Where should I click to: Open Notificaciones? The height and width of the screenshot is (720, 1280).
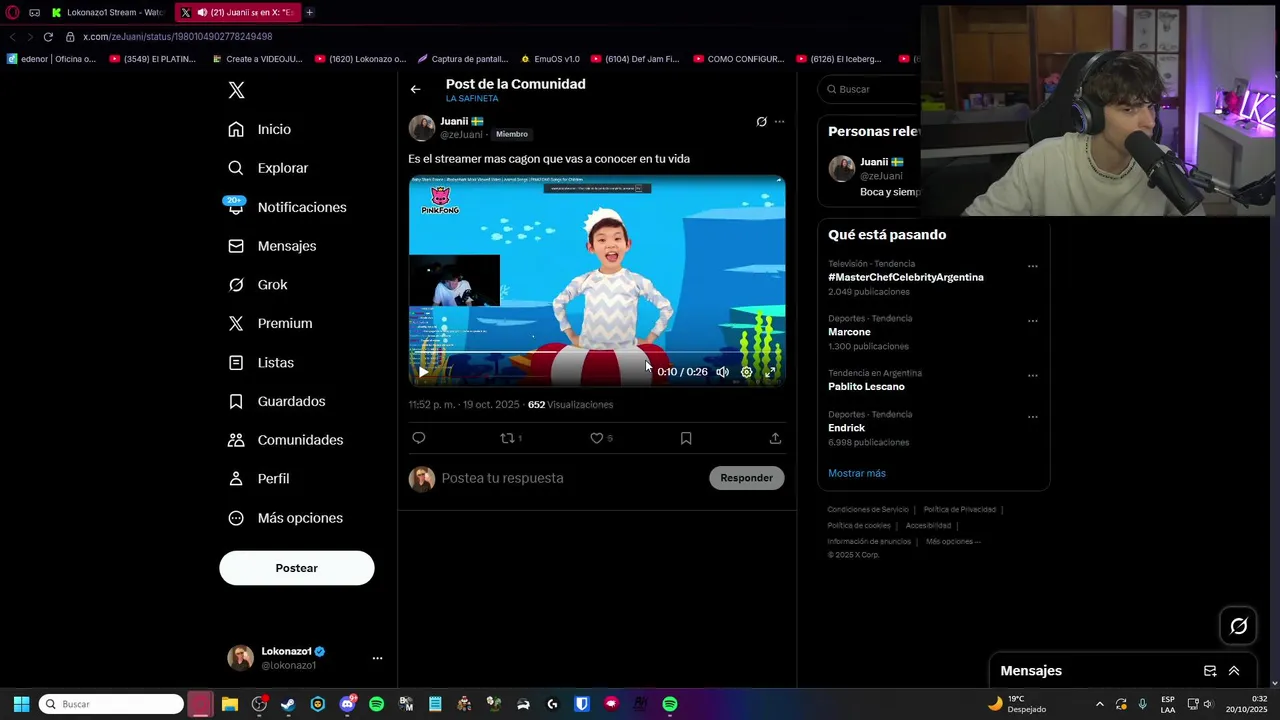(x=287, y=207)
